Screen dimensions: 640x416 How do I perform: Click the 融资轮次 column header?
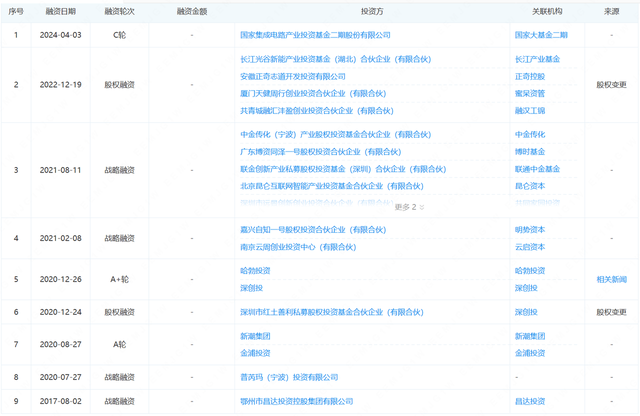tap(119, 11)
